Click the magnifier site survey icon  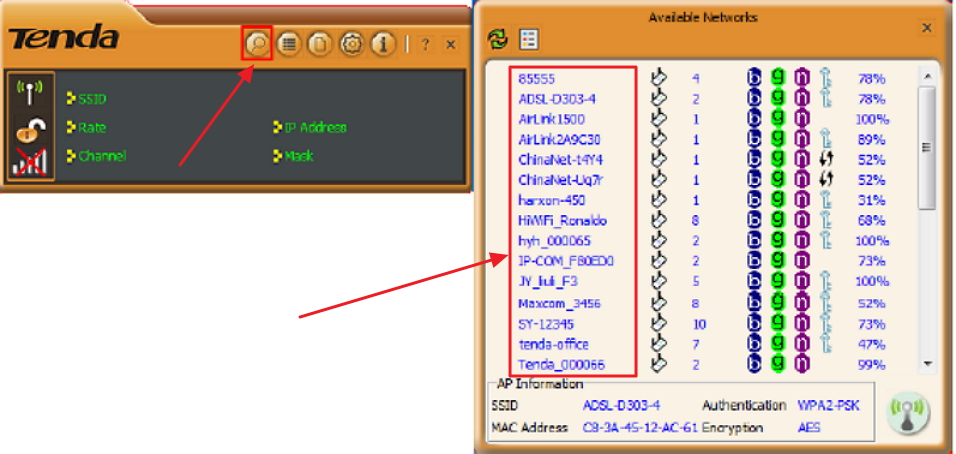pyautogui.click(x=257, y=43)
